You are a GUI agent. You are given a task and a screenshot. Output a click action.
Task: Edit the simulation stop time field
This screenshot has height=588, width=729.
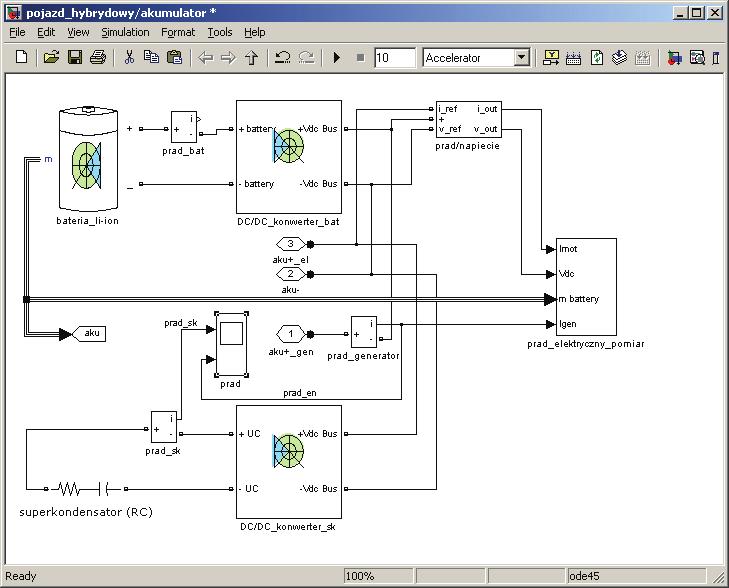click(394, 58)
